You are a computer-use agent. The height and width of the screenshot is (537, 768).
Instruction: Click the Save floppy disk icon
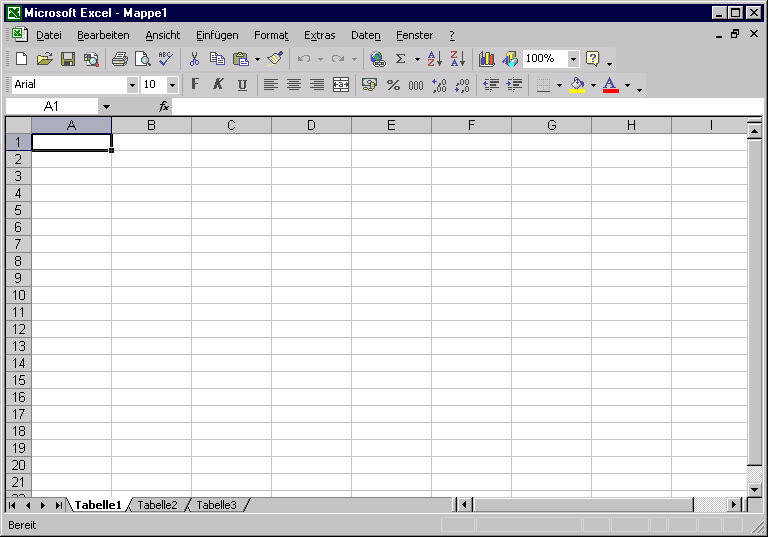point(68,59)
